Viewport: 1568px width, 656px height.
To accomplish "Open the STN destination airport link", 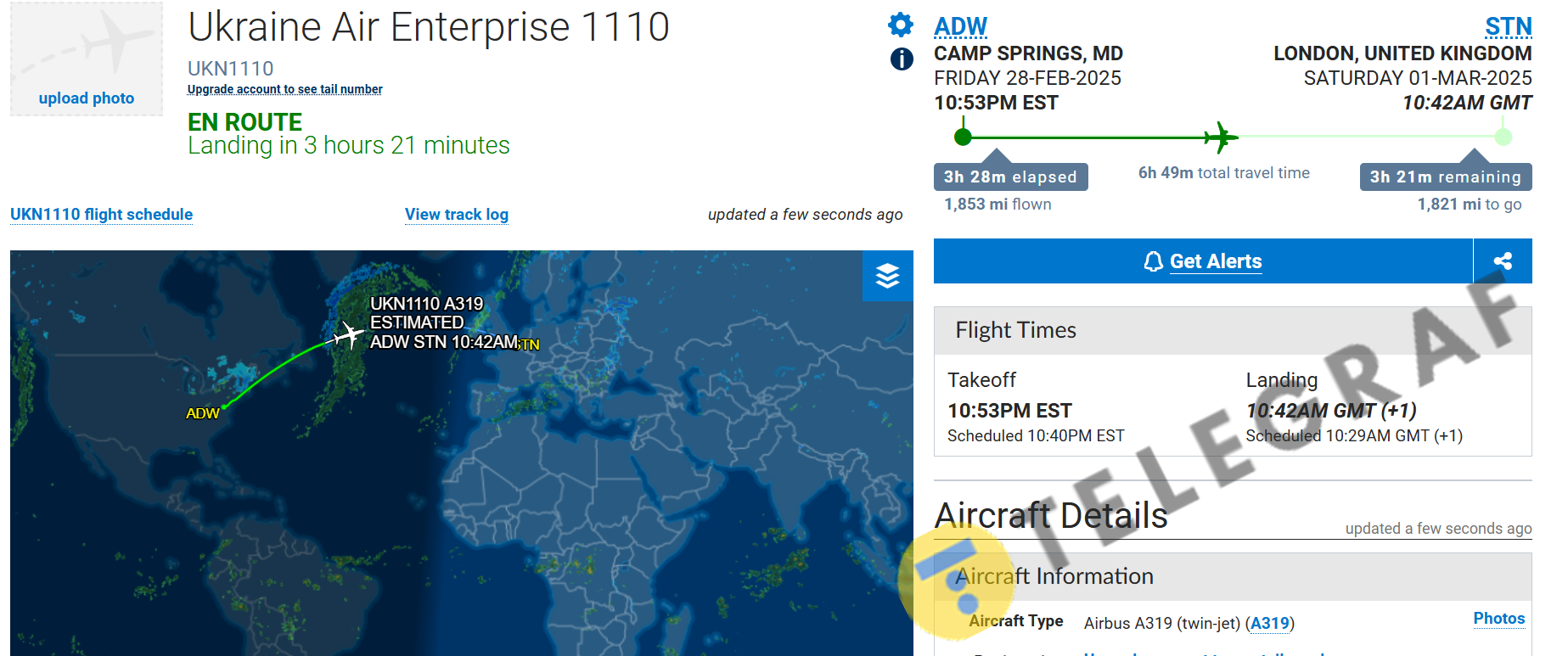I will (1508, 27).
